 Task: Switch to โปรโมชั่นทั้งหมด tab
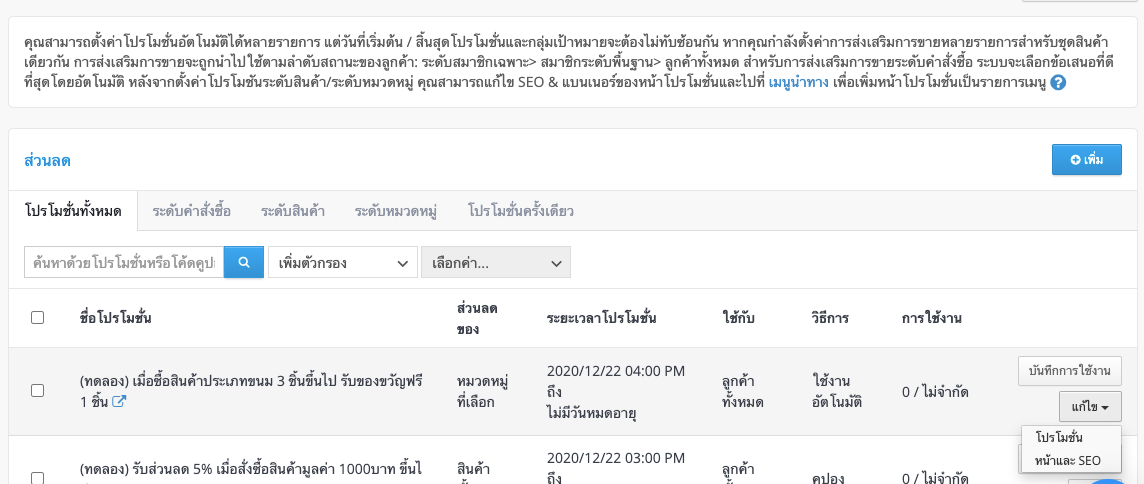[x=72, y=212]
